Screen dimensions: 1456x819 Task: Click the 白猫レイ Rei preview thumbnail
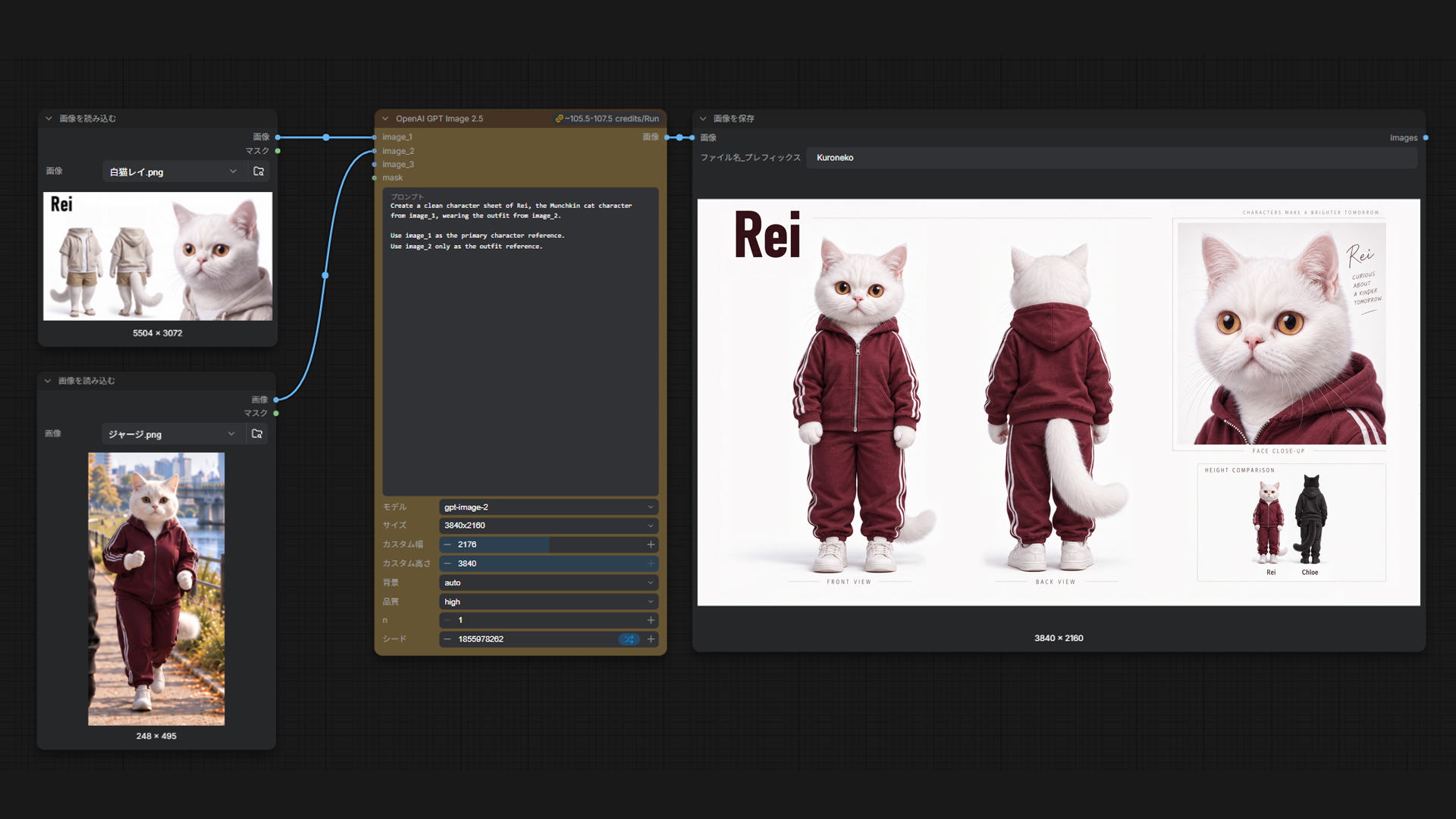tap(158, 256)
